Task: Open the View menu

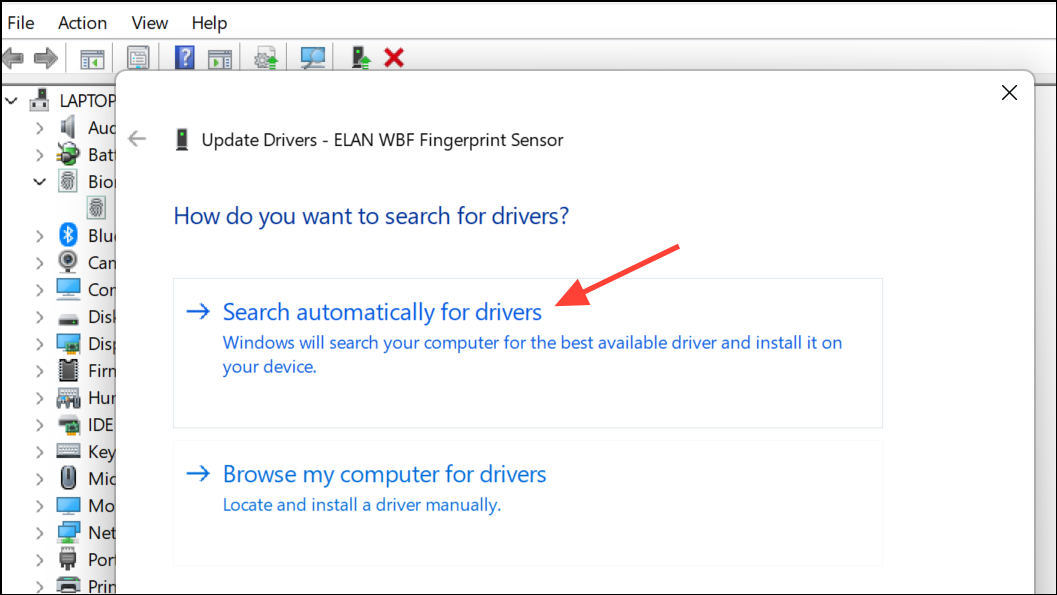Action: pyautogui.click(x=150, y=22)
